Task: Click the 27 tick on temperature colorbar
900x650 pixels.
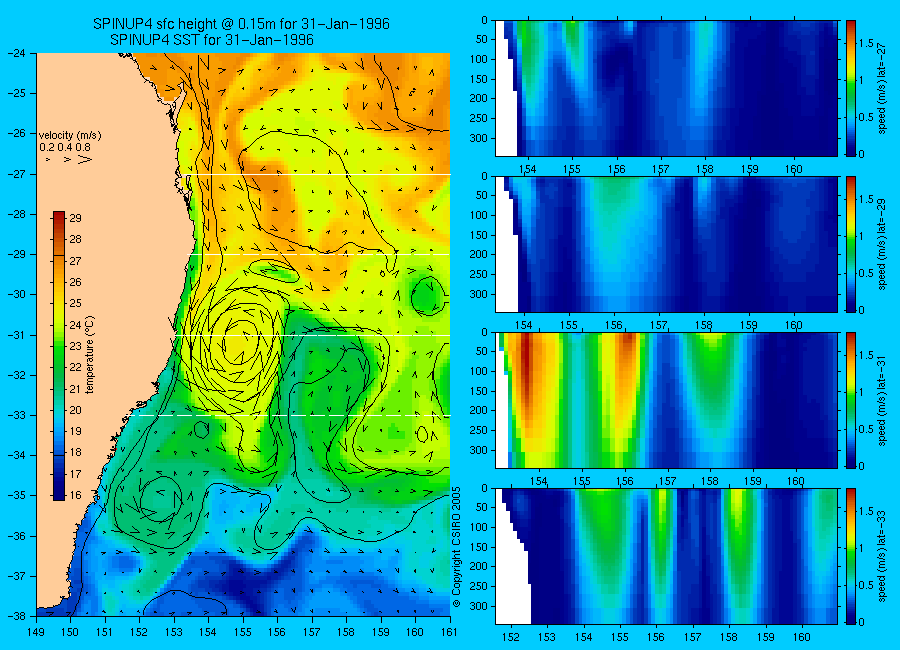Action: [x=75, y=261]
